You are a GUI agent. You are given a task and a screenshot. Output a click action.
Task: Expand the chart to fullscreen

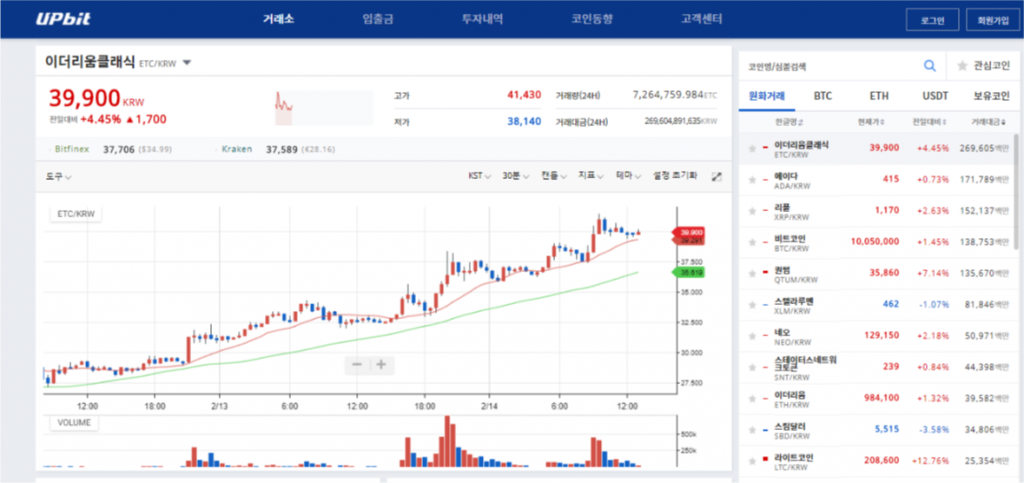(x=716, y=176)
